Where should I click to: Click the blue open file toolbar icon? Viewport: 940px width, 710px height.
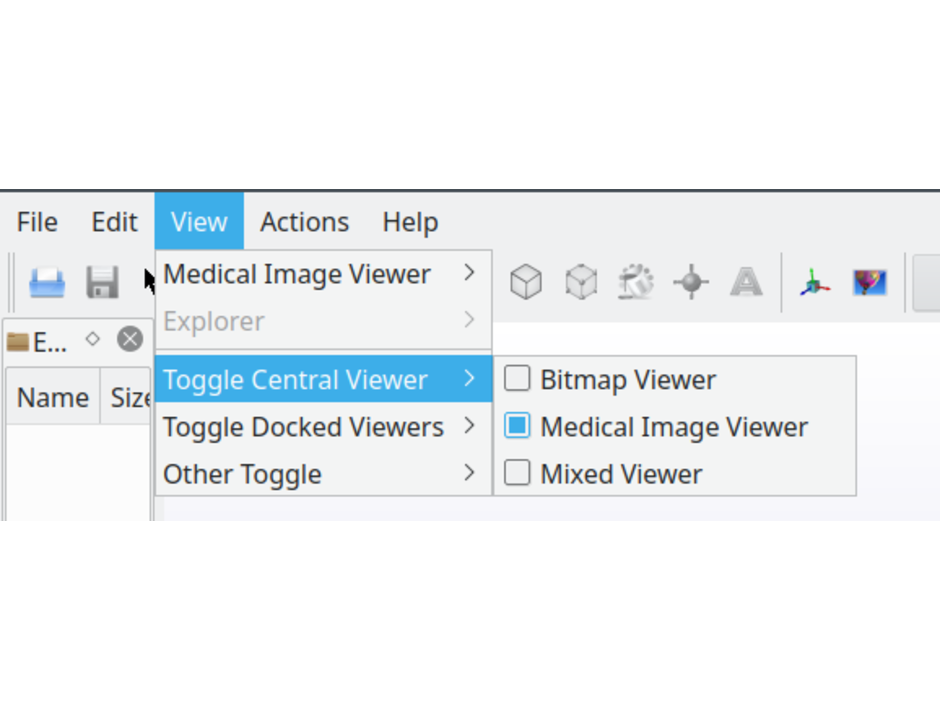point(47,283)
